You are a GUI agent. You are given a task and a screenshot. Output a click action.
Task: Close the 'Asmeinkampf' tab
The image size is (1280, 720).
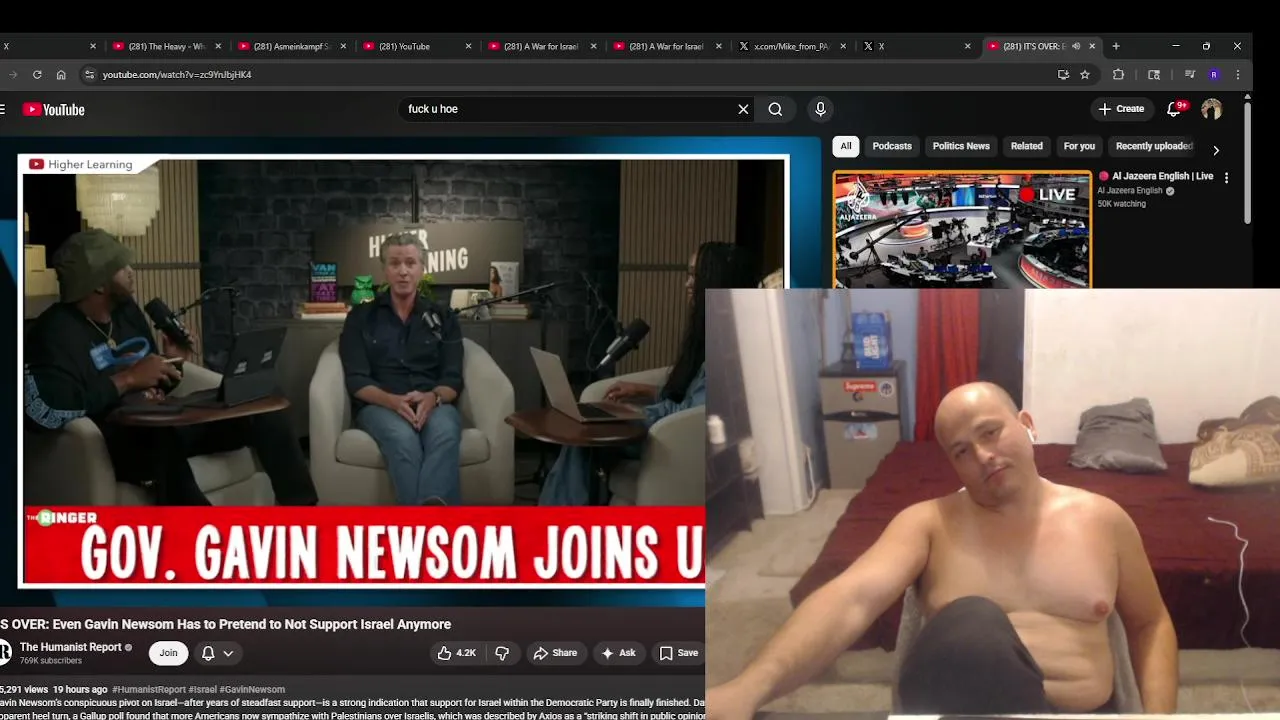point(343,46)
